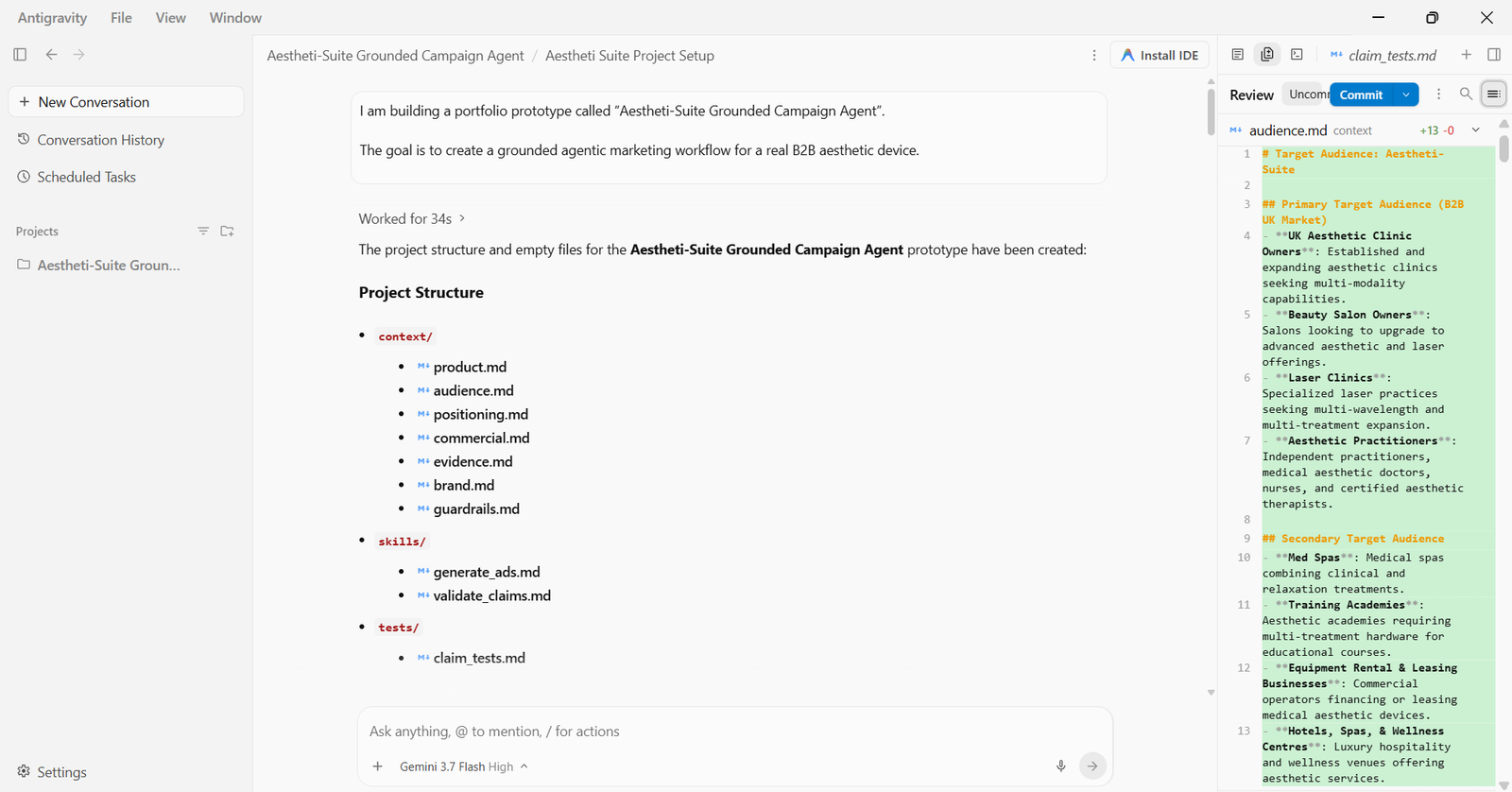This screenshot has height=792, width=1512.
Task: Switch to the claim_tests.md tab
Action: click(1383, 55)
